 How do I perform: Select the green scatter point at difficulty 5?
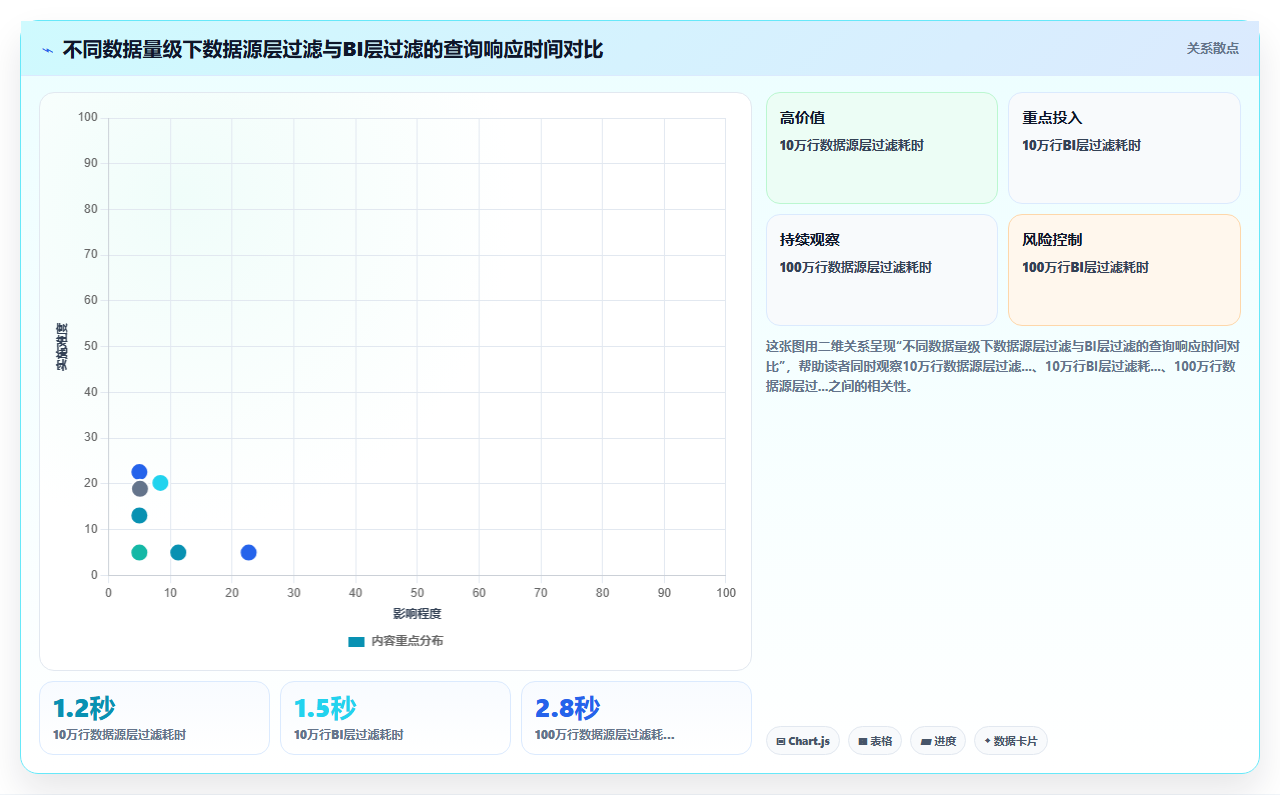point(139,552)
